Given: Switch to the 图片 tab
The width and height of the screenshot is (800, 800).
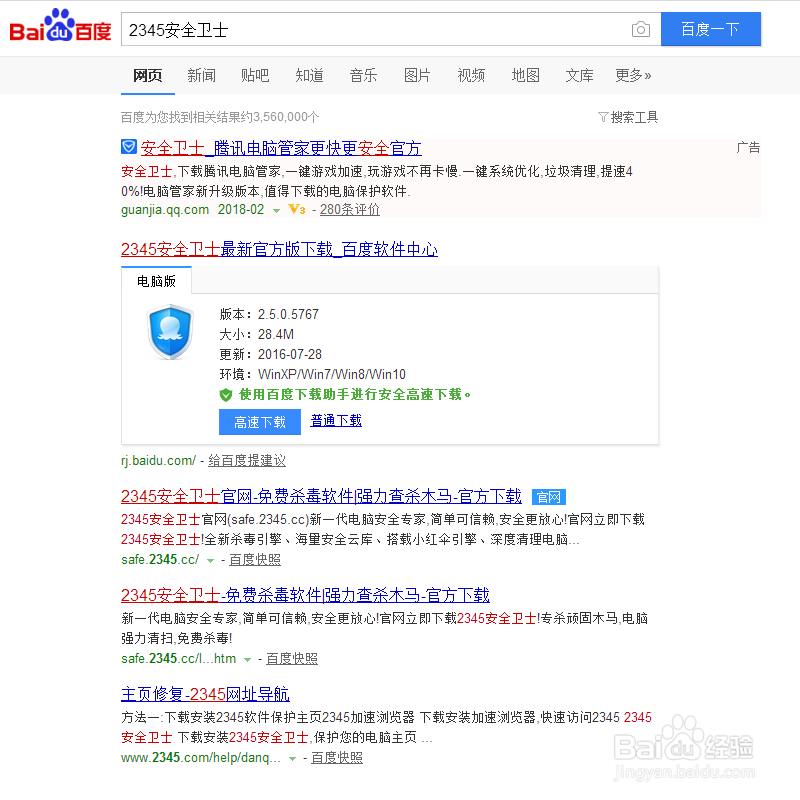Looking at the screenshot, I should tap(417, 76).
